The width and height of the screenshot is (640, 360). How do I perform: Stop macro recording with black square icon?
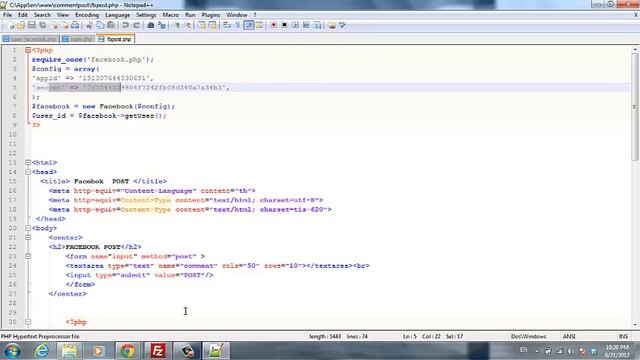click(284, 25)
